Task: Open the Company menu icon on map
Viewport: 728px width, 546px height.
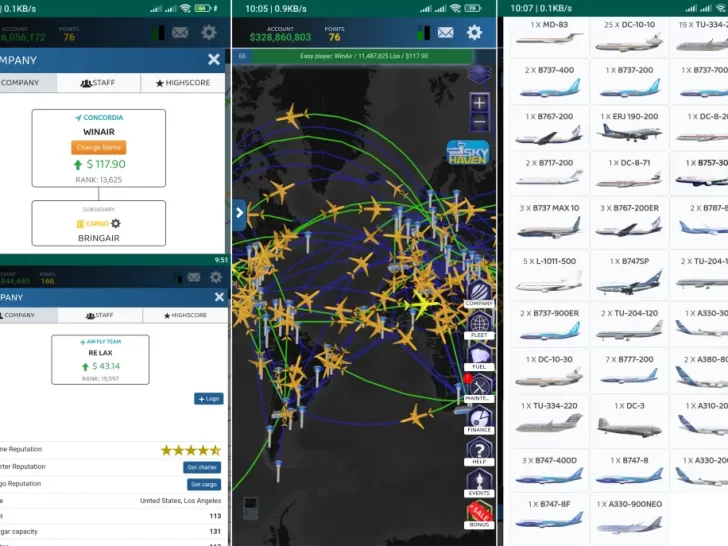Action: point(480,290)
